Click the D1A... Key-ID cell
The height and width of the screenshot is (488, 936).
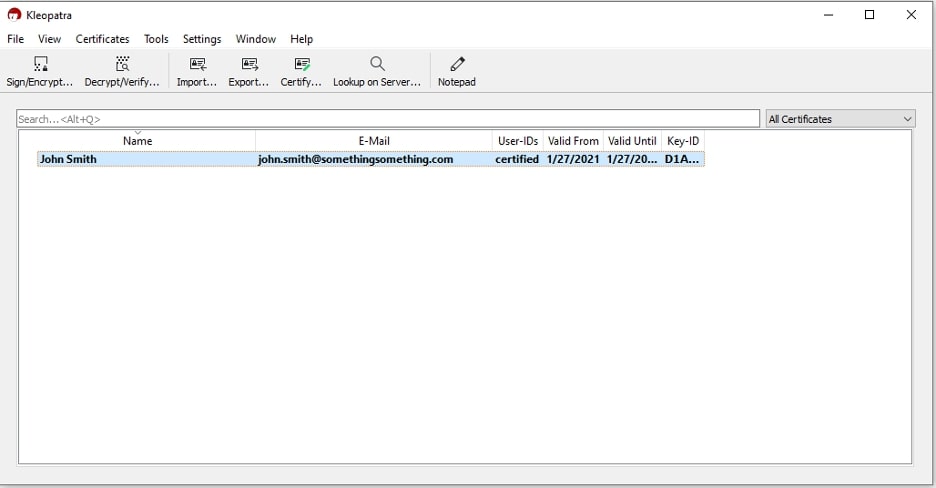[682, 159]
